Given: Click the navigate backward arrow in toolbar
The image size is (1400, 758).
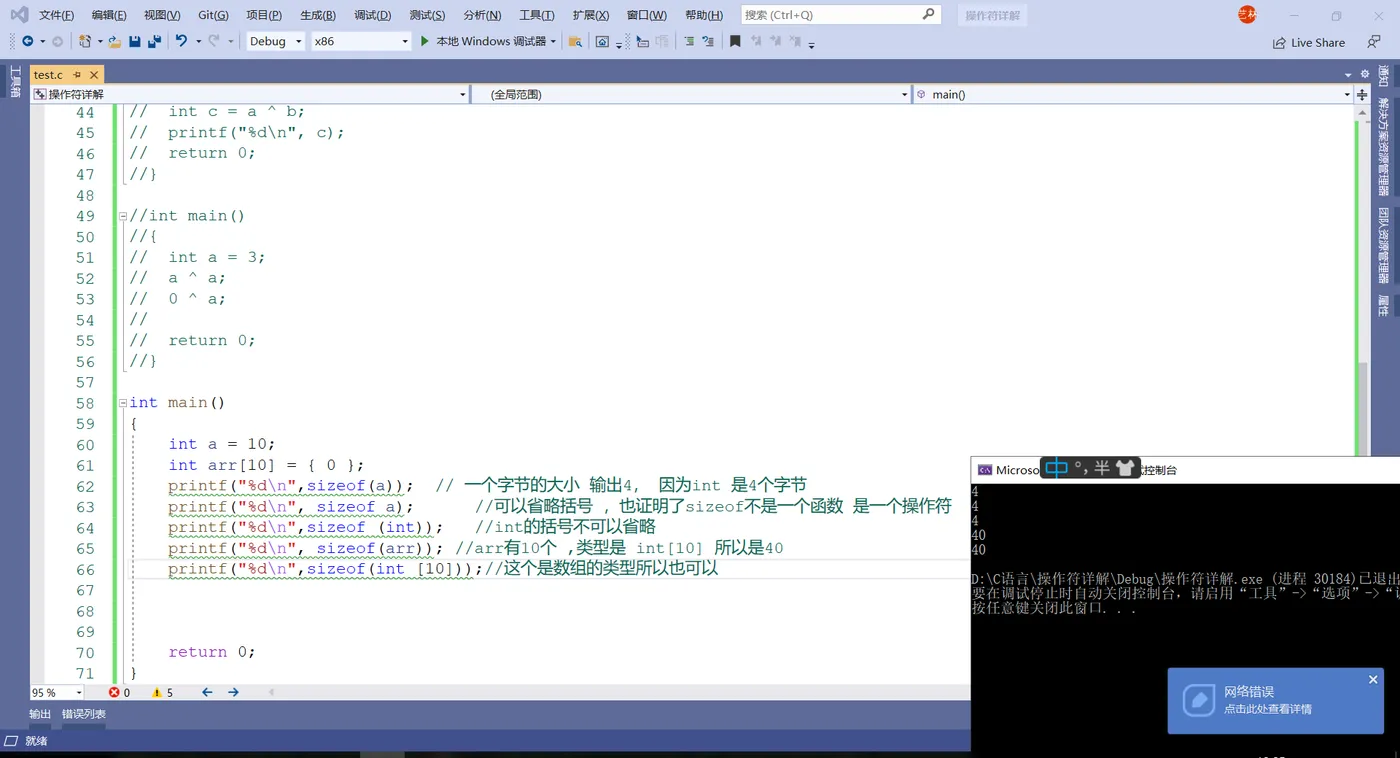Looking at the screenshot, I should click(x=27, y=41).
